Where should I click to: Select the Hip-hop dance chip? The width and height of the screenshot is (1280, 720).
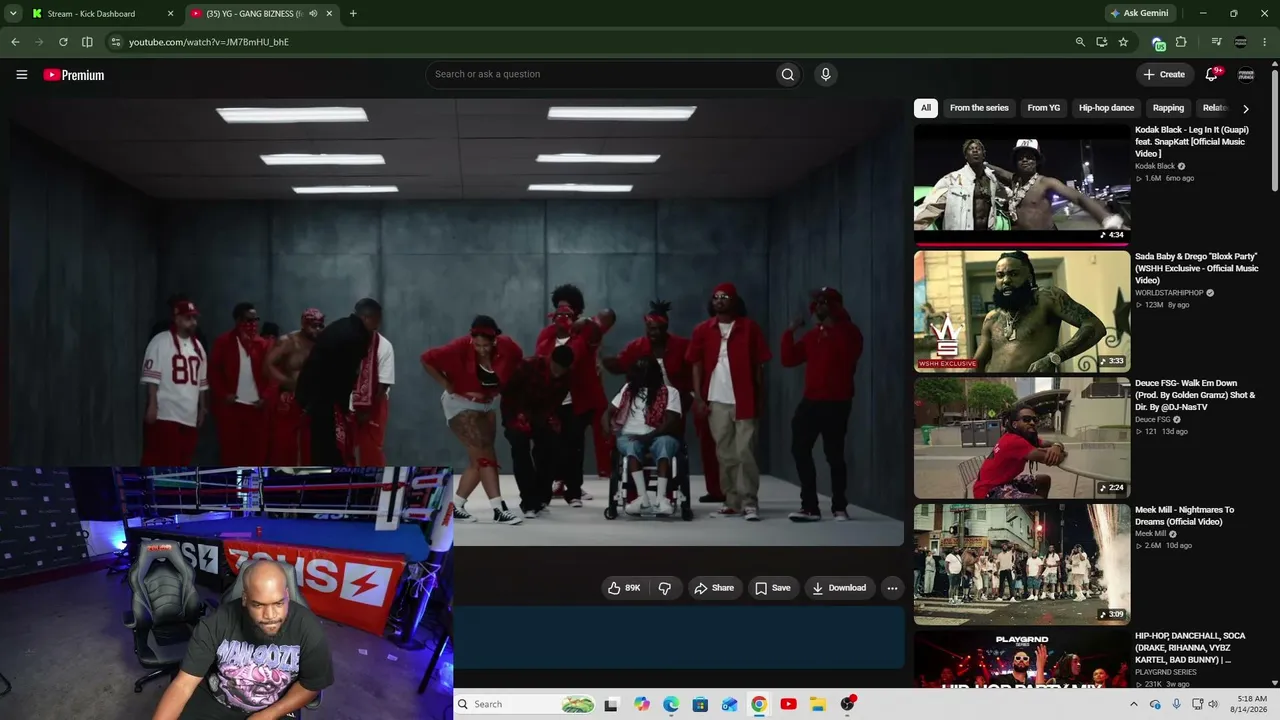(x=1106, y=108)
